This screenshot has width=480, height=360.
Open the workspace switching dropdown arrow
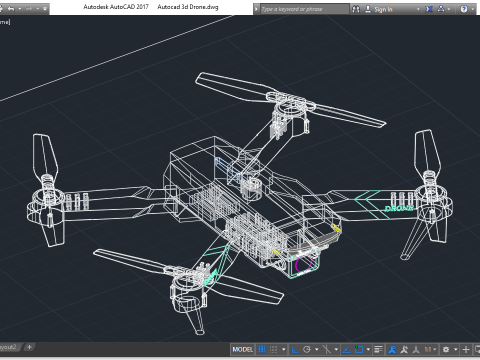click(x=455, y=349)
